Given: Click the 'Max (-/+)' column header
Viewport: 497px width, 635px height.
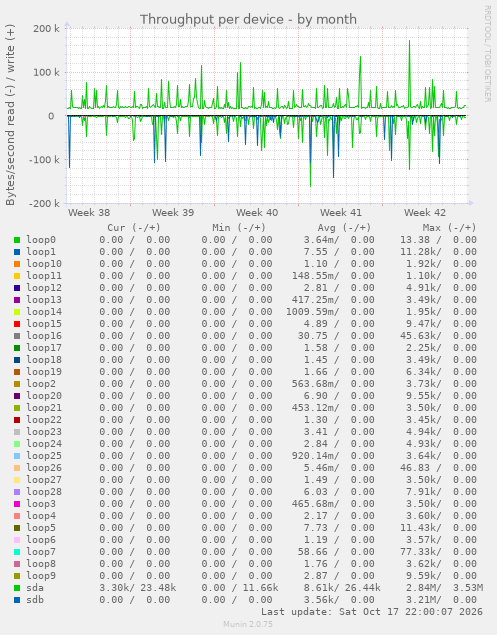Looking at the screenshot, I should [x=450, y=228].
